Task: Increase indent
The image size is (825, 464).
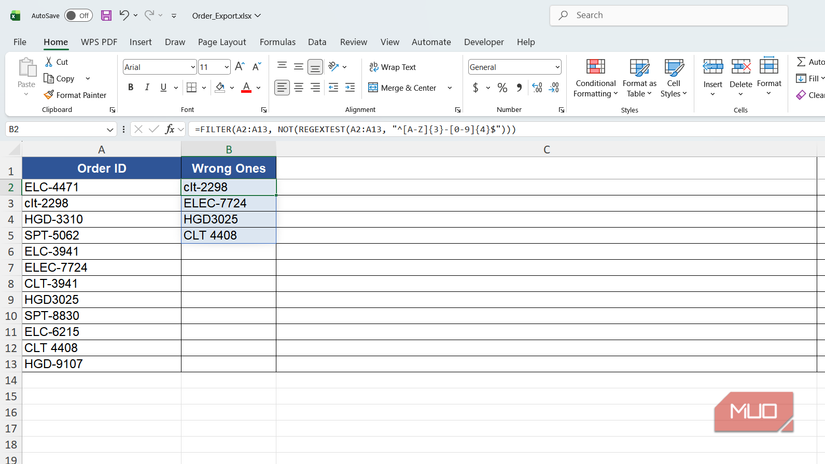Action: [350, 87]
